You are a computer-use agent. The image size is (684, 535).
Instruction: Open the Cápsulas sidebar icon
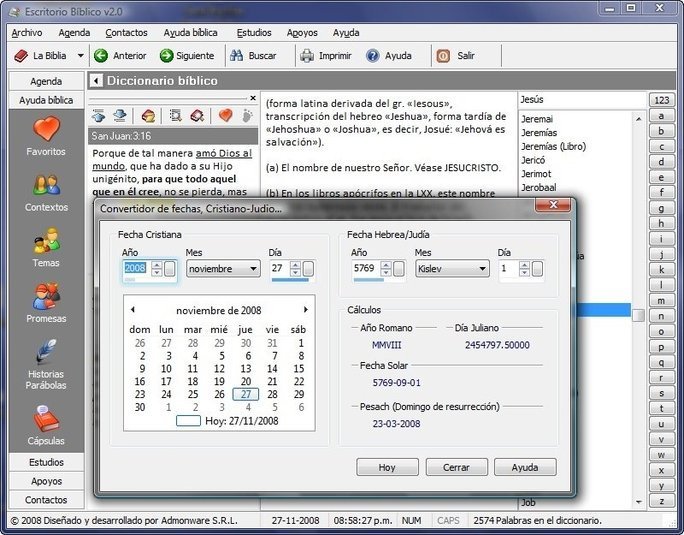click(46, 418)
